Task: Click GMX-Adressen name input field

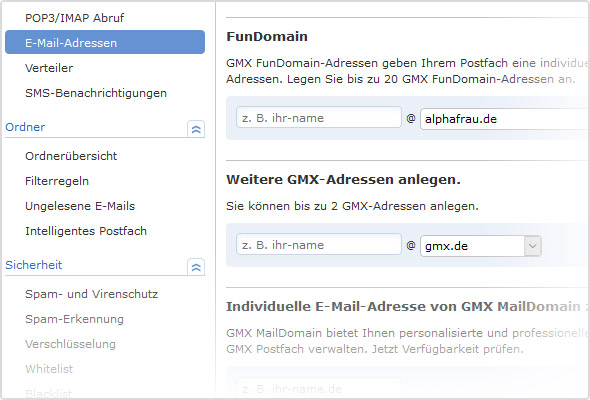Action: [319, 245]
